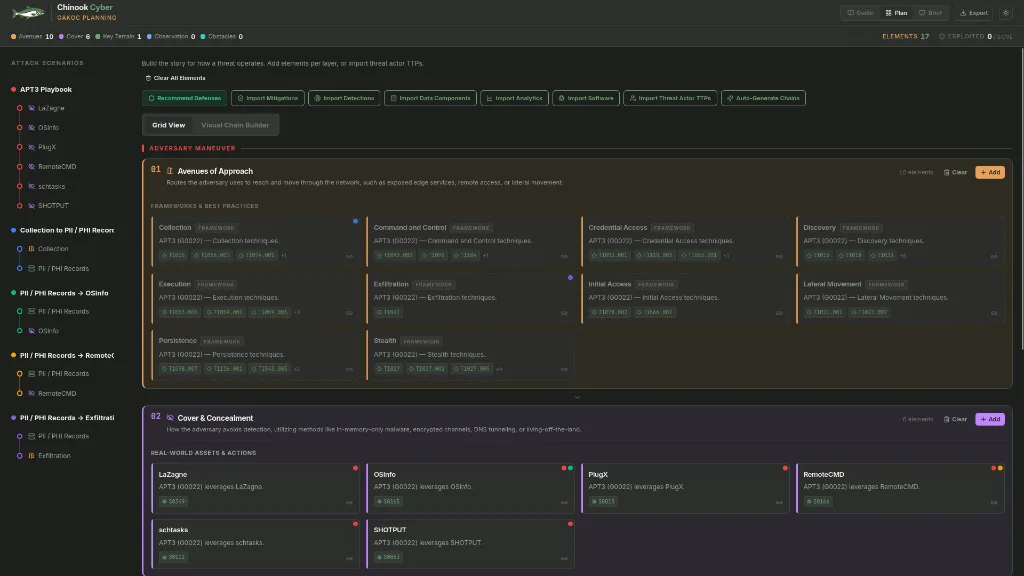The image size is (1024, 576).
Task: Click link icon on schtasks card
Action: 349,558
